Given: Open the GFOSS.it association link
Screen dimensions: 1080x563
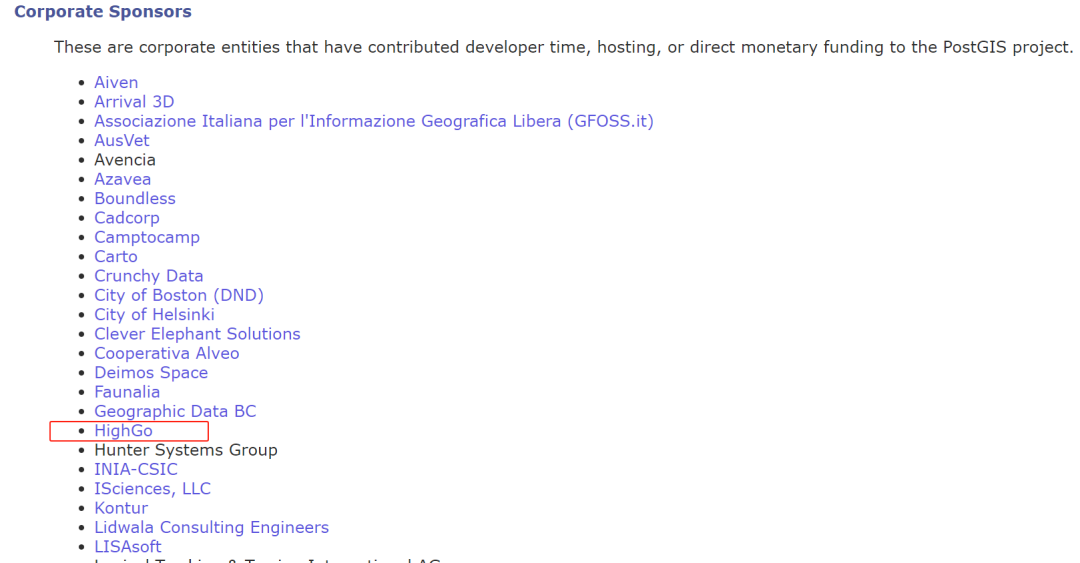Looking at the screenshot, I should pos(373,121).
